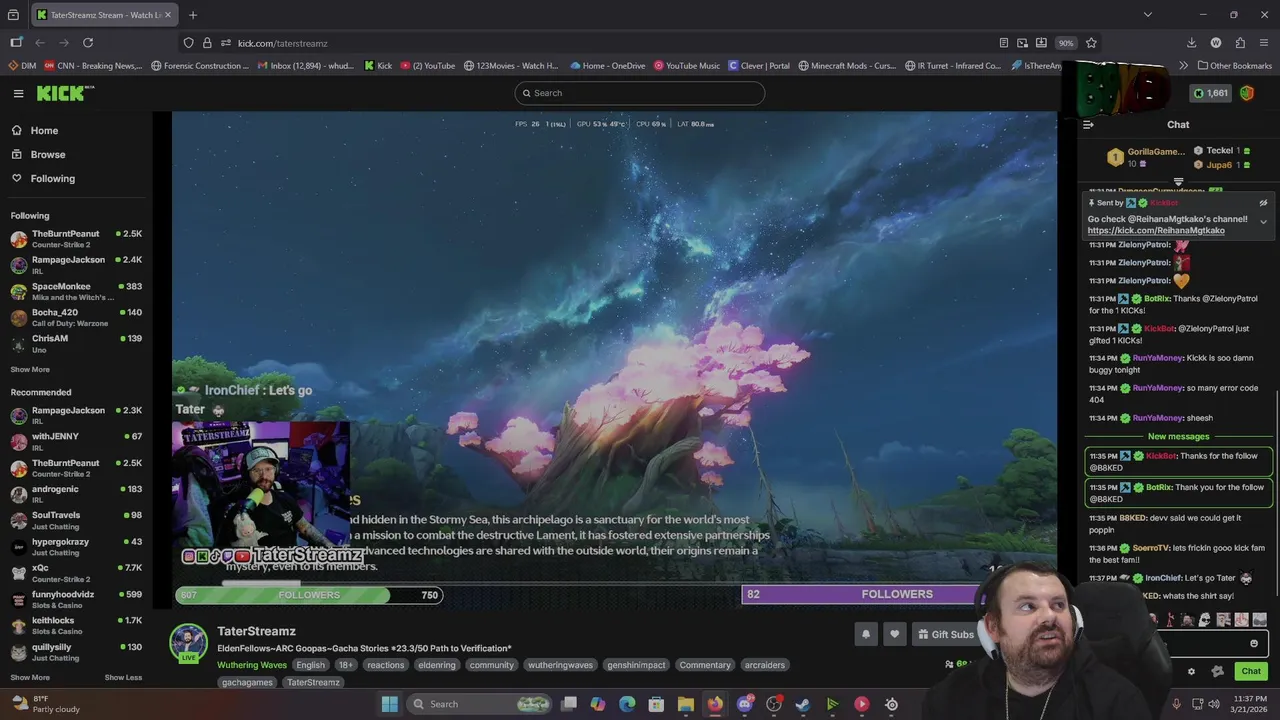Viewport: 1280px width, 720px height.
Task: Click the taskbar clock showing 11:37 PM
Action: 1250,704
